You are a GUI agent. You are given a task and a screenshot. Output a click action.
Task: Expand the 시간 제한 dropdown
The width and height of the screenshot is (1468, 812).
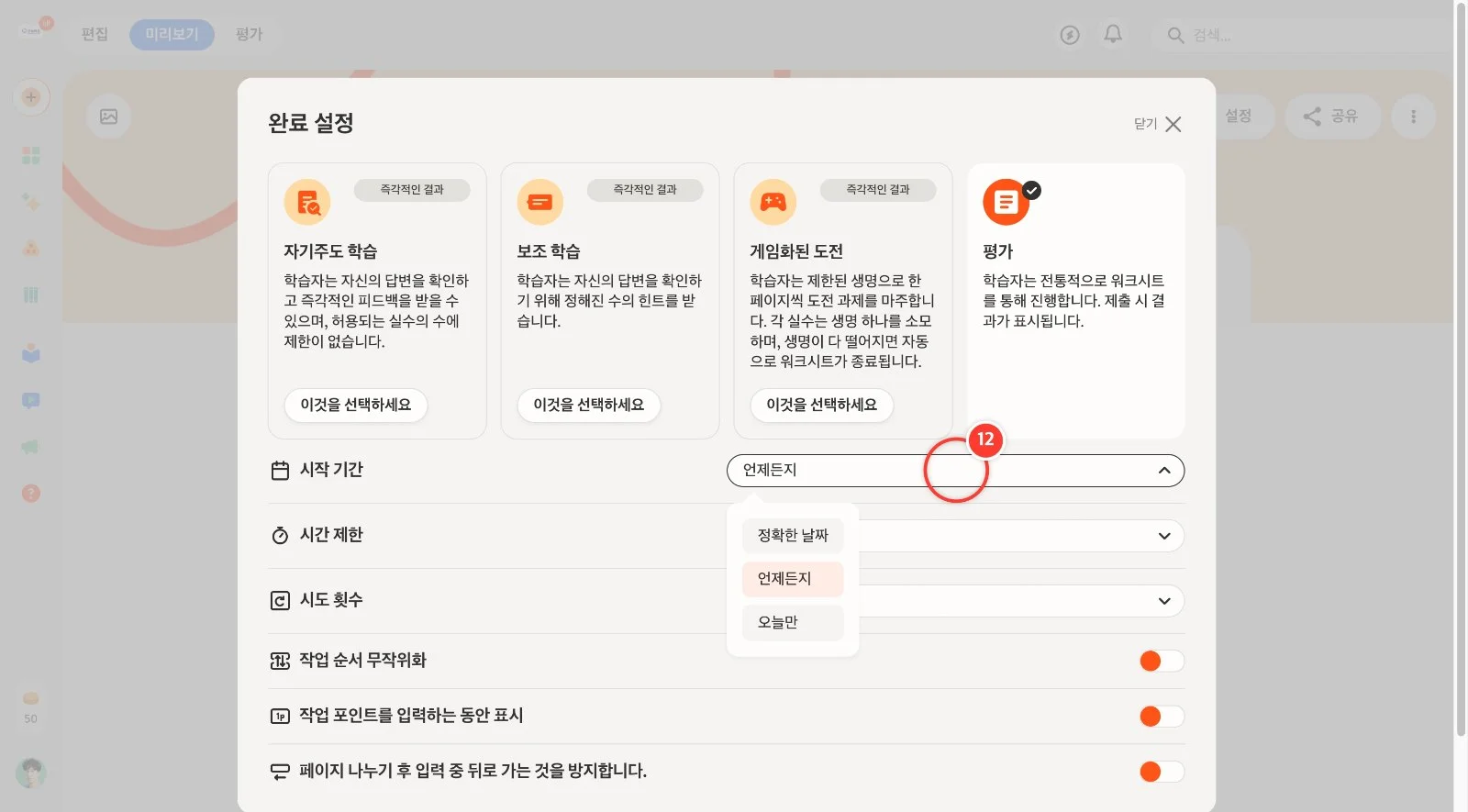1164,536
